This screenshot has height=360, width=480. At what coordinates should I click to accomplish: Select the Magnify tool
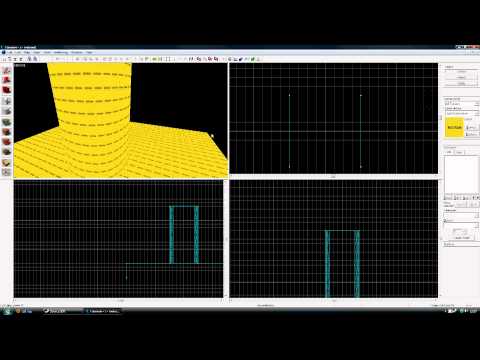pos(7,80)
